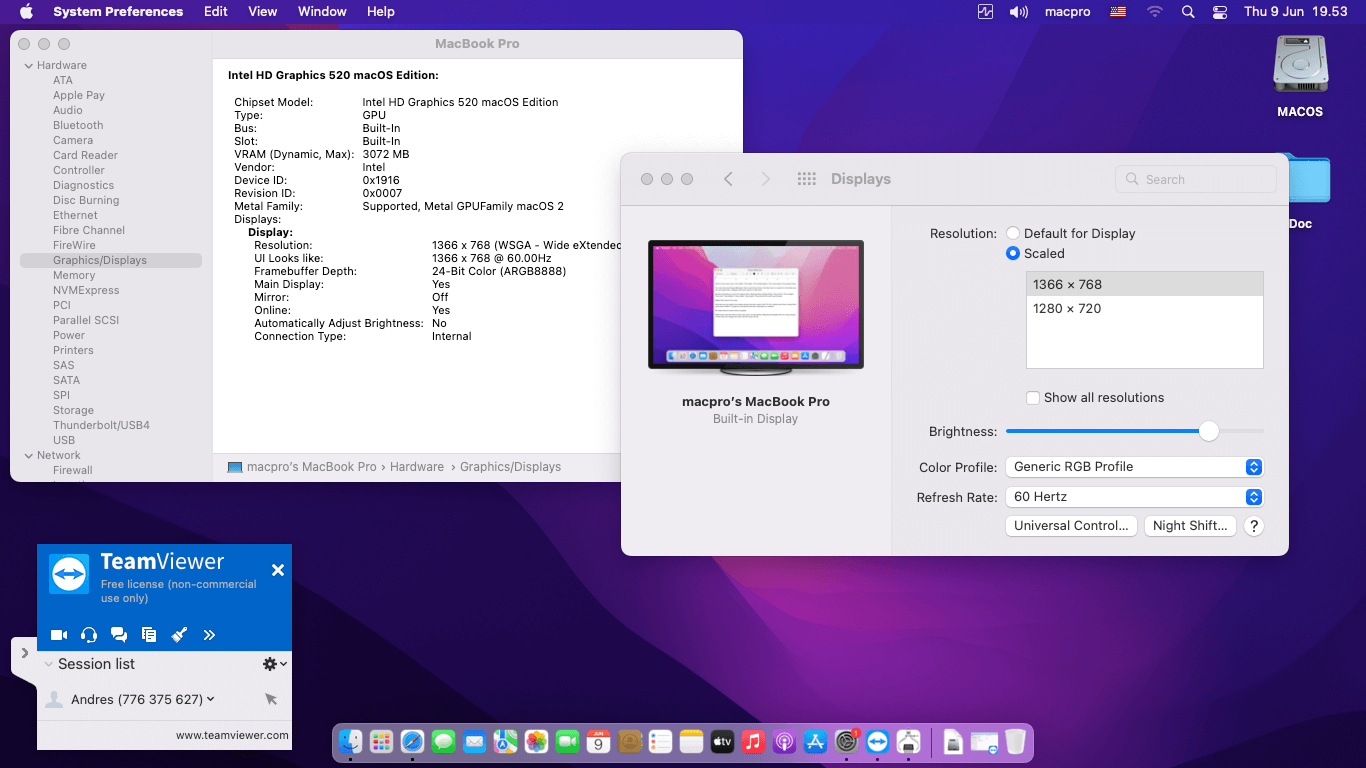
Task: Click remote control cursor icon for Andres
Action: click(x=271, y=700)
